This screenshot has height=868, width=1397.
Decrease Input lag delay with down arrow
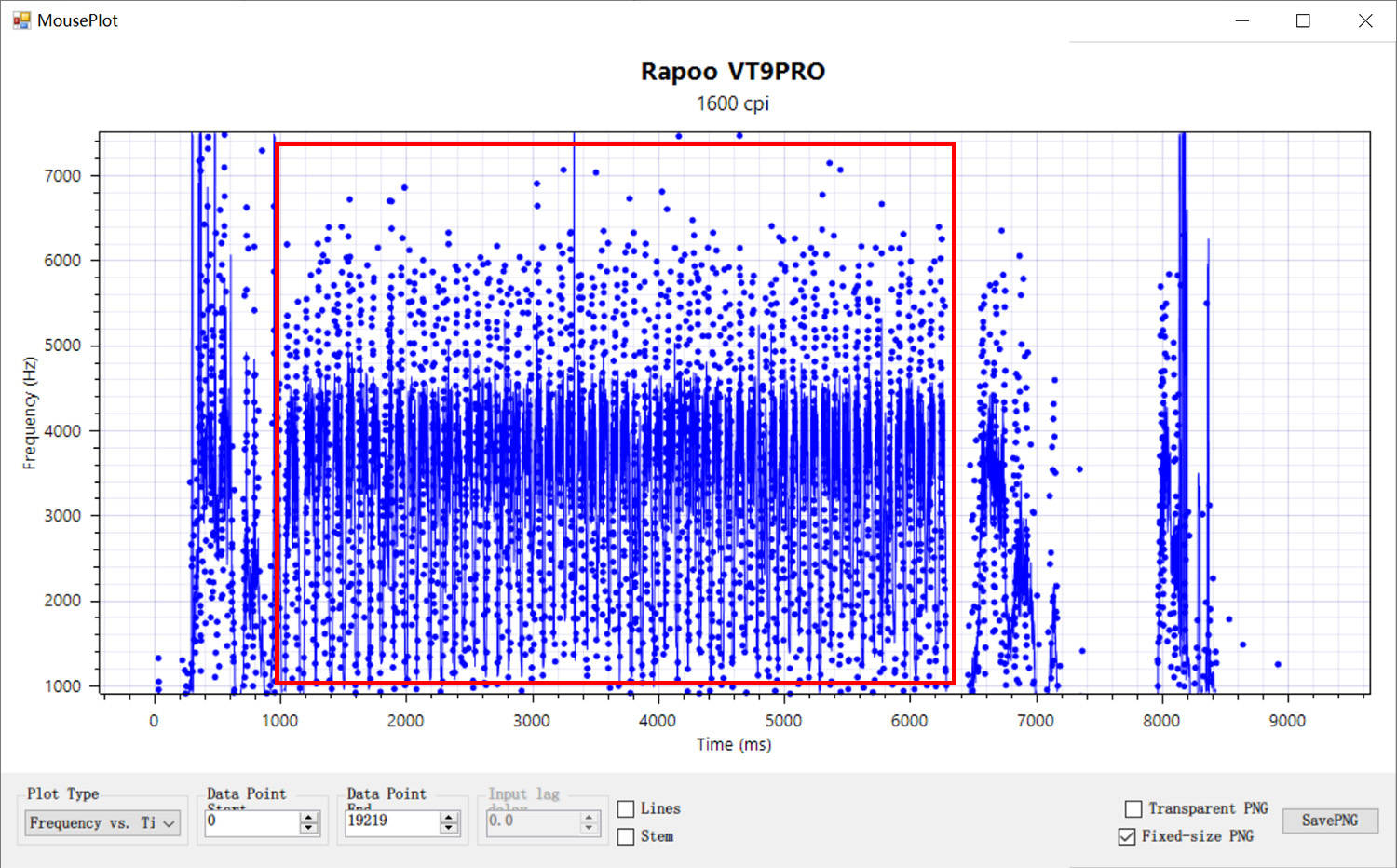point(588,828)
